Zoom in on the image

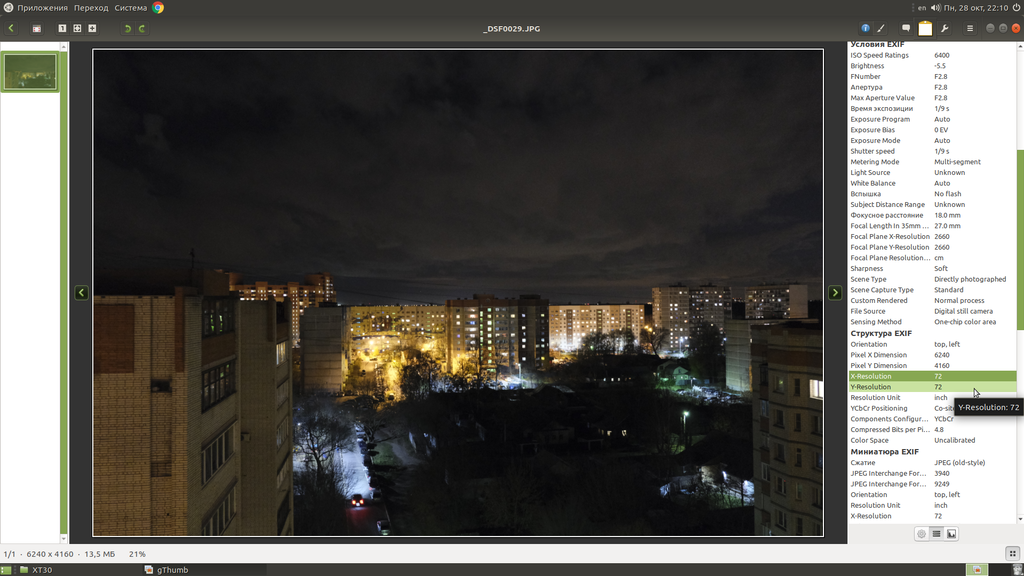(x=92, y=28)
